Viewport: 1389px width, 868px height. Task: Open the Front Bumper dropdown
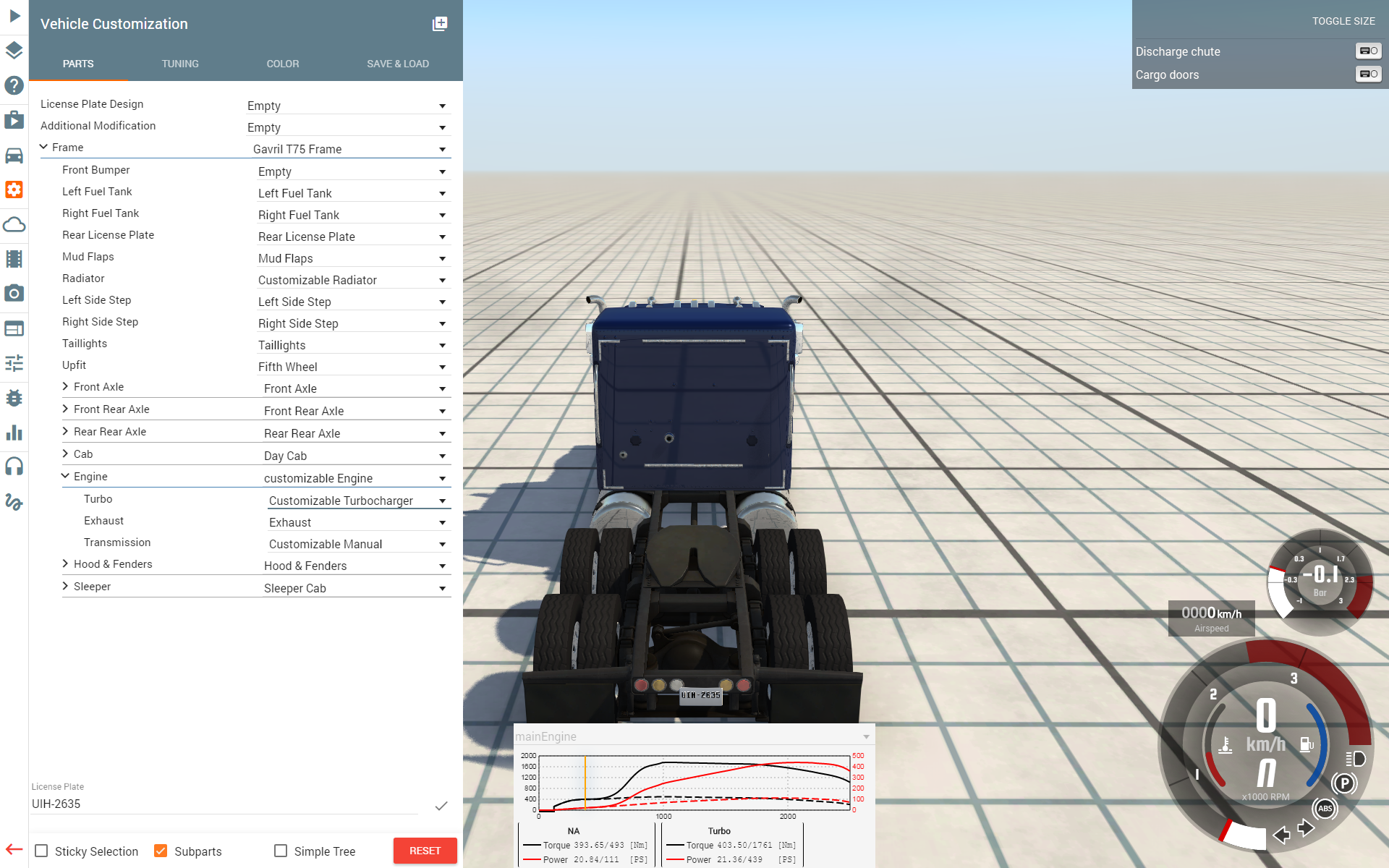(354, 171)
